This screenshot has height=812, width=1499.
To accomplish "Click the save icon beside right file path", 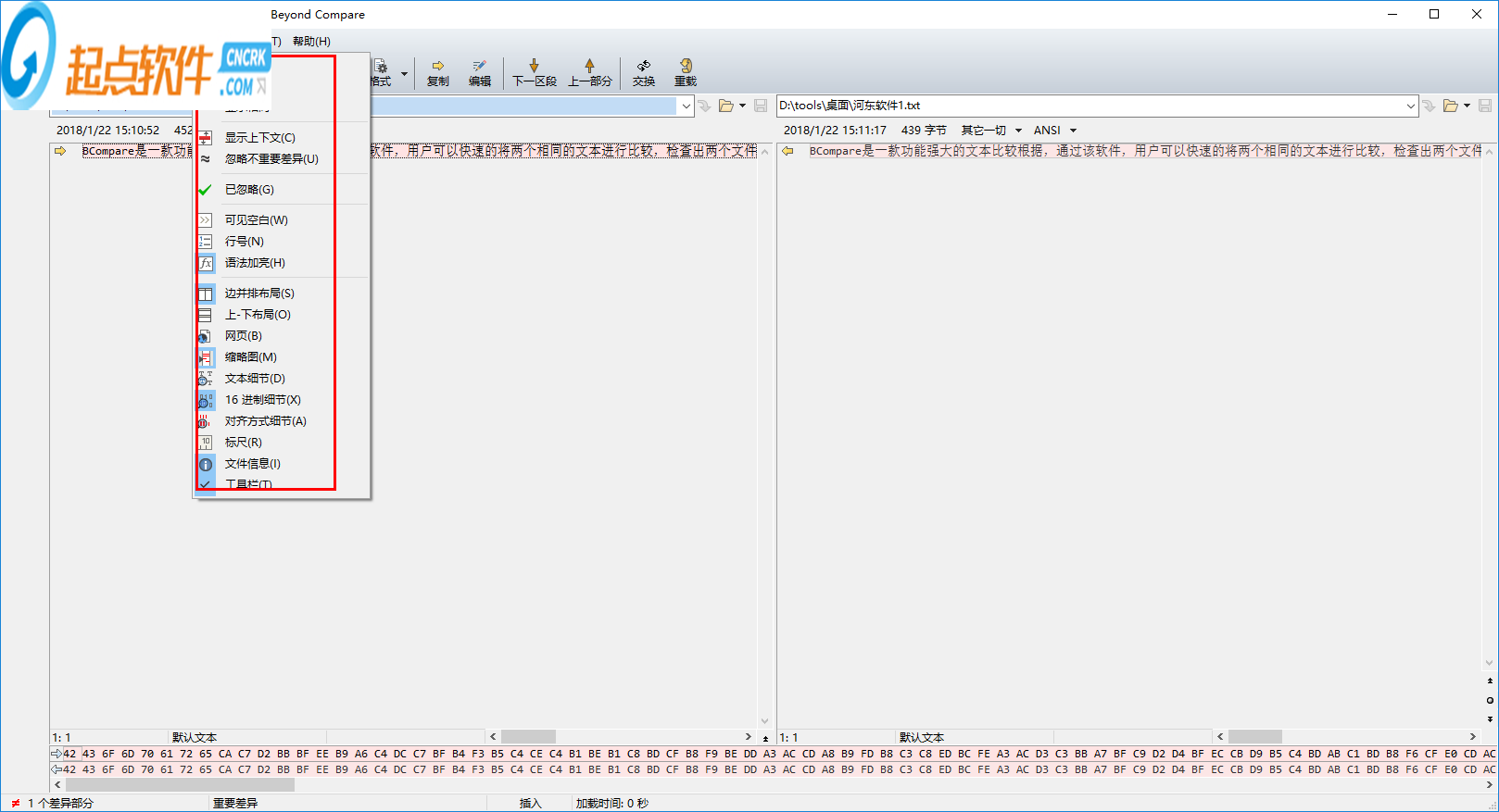I will click(x=1485, y=106).
